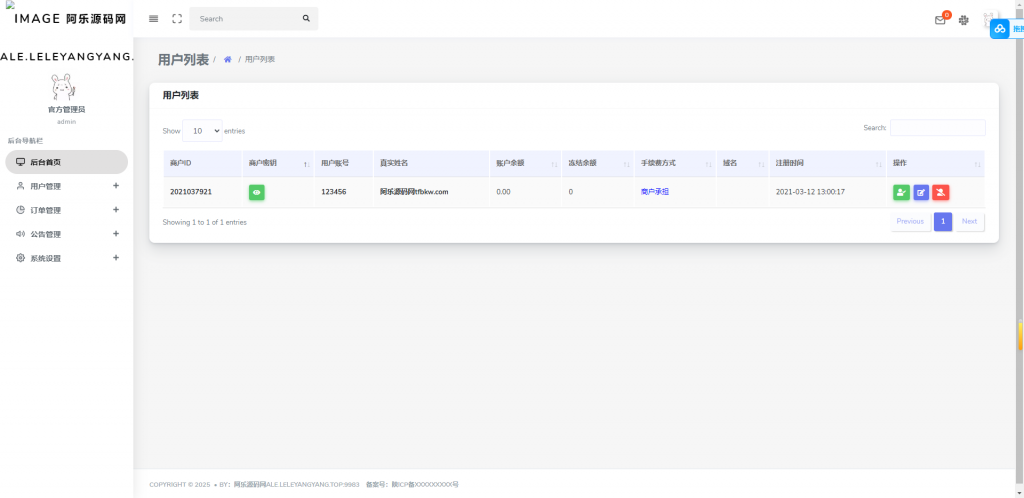Click the blue Baidu cloud floating icon
Screen dimensions: 1024x498
pyautogui.click(x=1000, y=29)
